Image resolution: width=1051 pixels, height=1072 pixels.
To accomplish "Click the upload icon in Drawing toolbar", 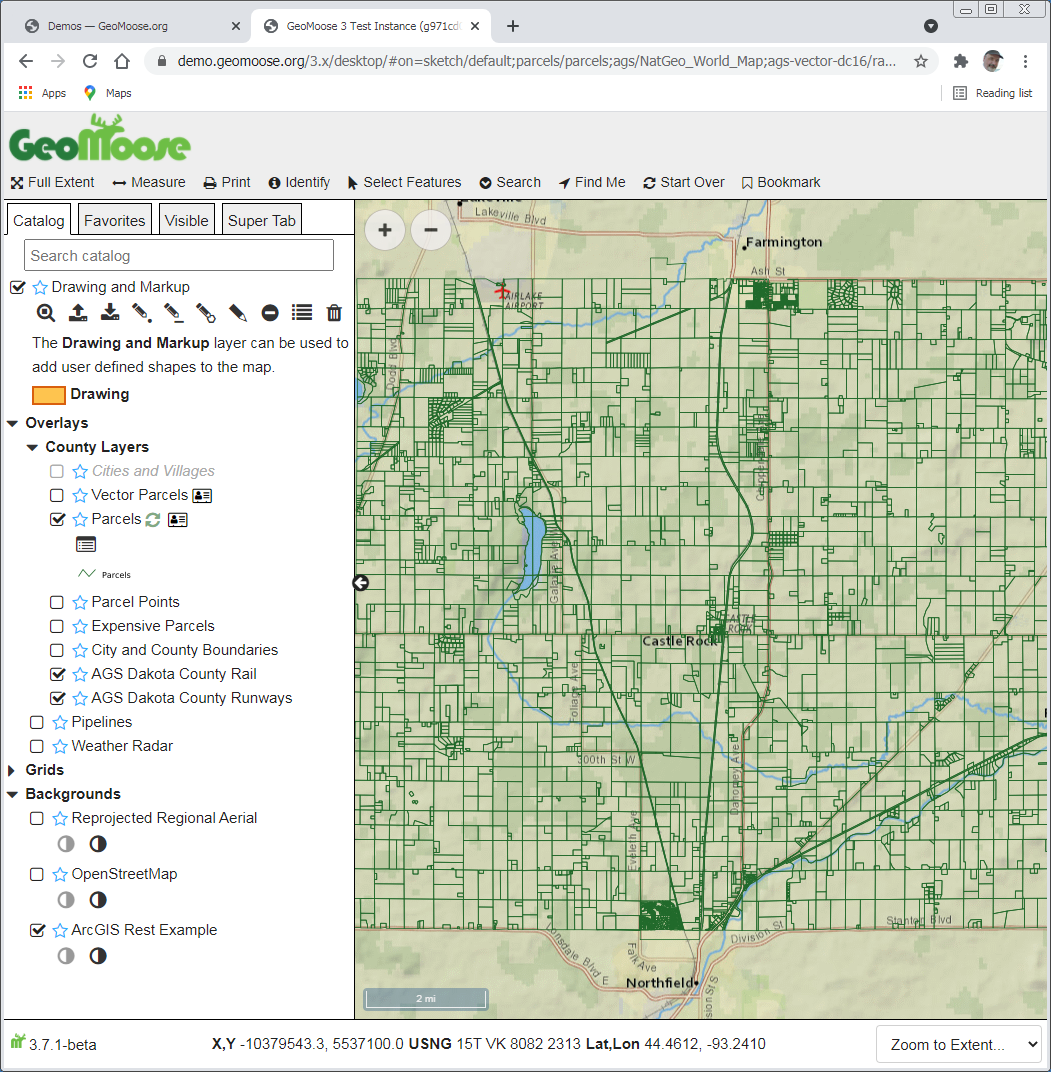I will [78, 313].
